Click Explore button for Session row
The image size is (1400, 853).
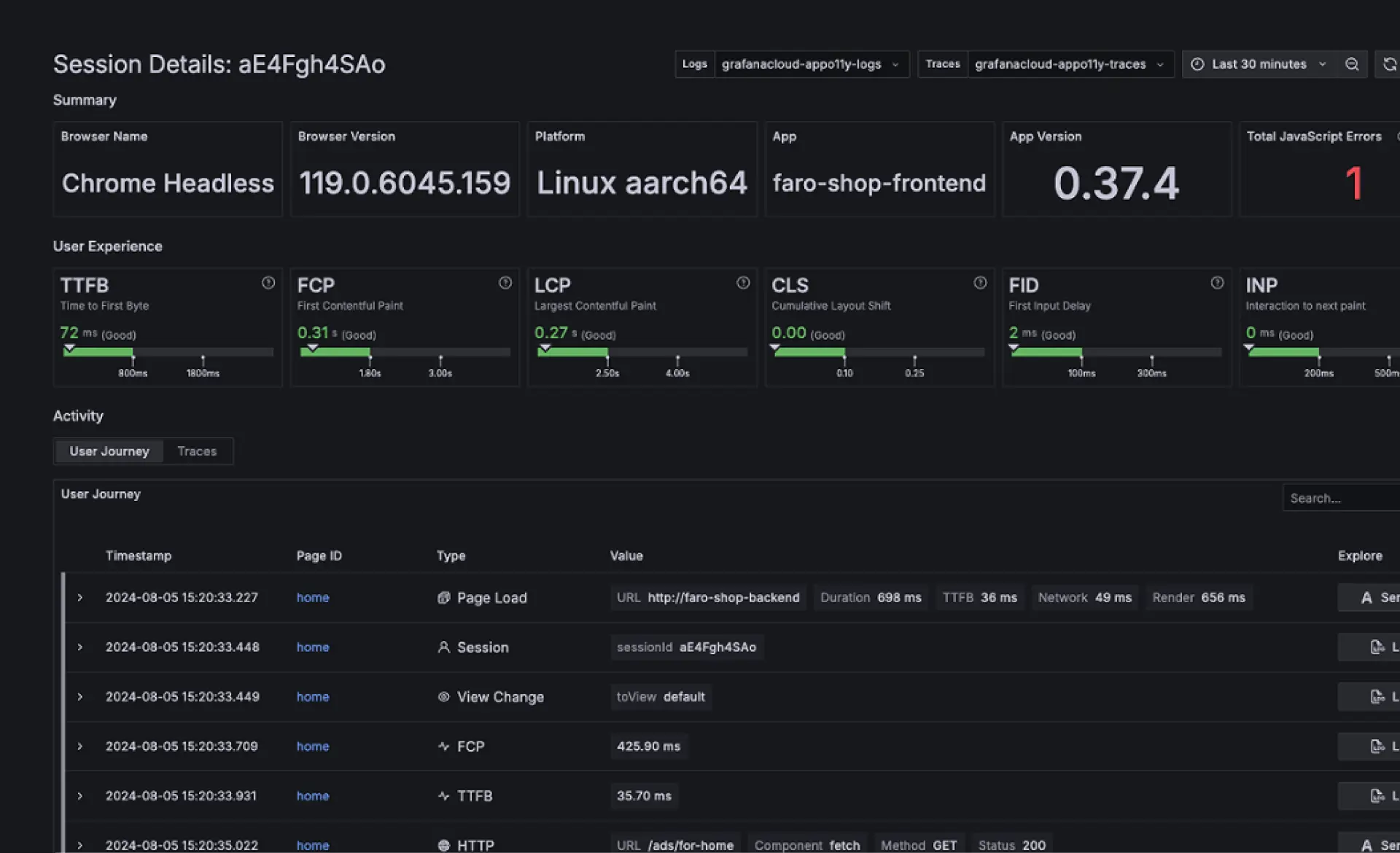[1369, 647]
